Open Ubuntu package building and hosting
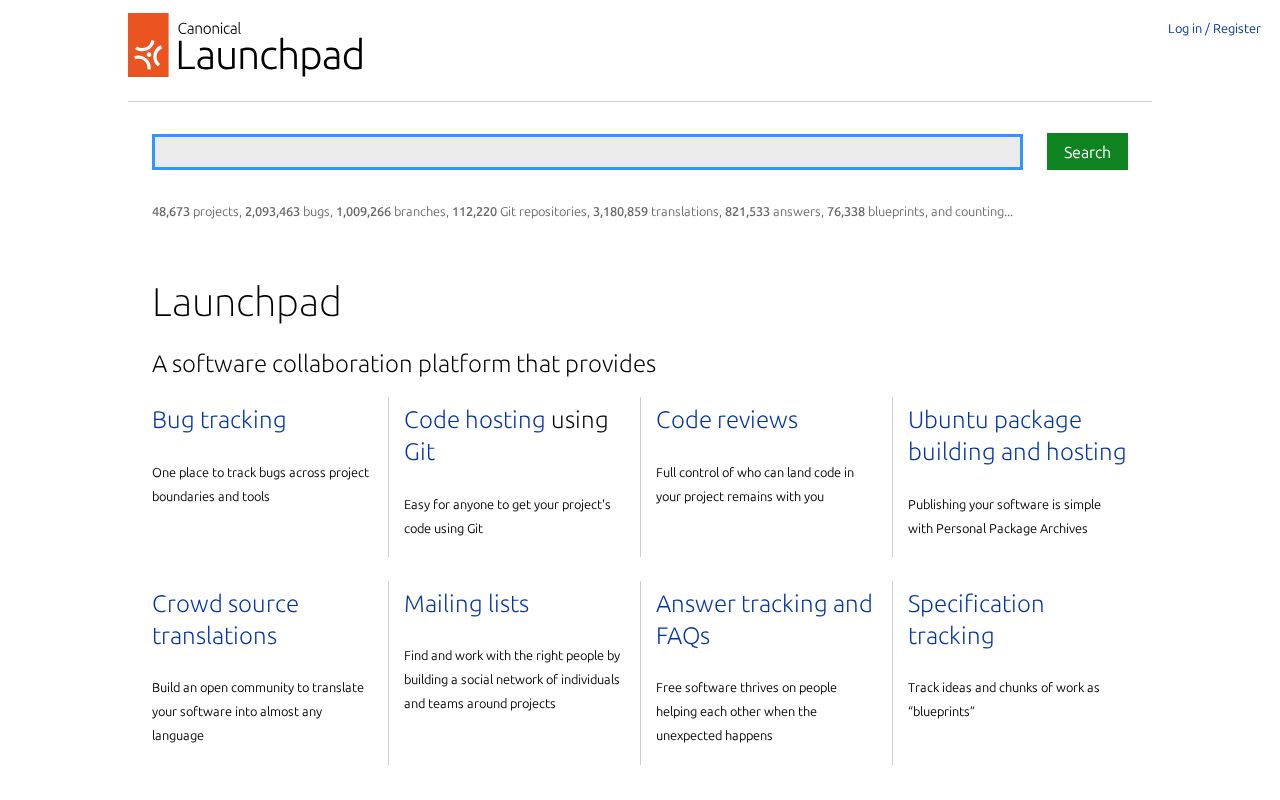Screen dimensions: 1280x800 pos(1016,435)
